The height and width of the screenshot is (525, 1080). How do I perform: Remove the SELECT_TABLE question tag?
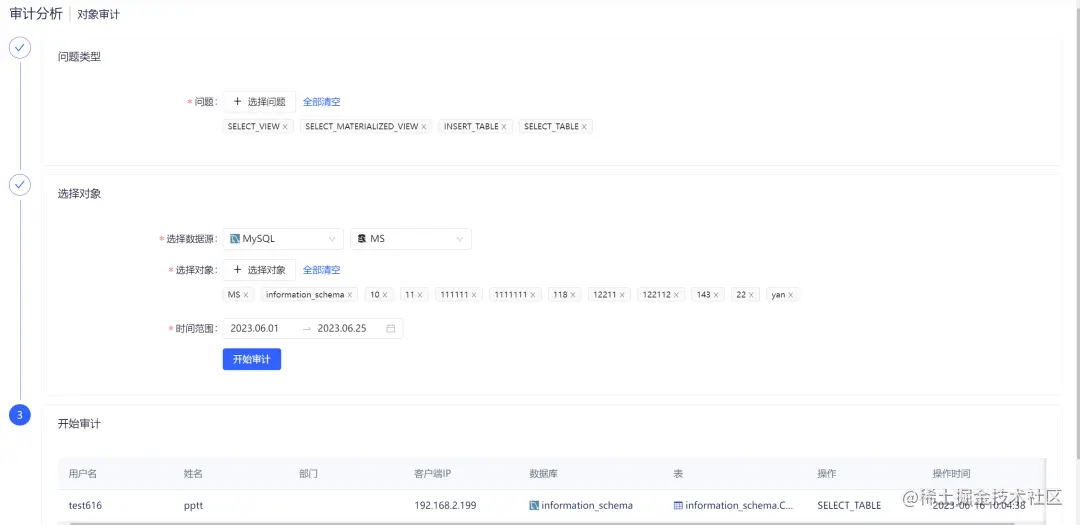click(x=584, y=127)
